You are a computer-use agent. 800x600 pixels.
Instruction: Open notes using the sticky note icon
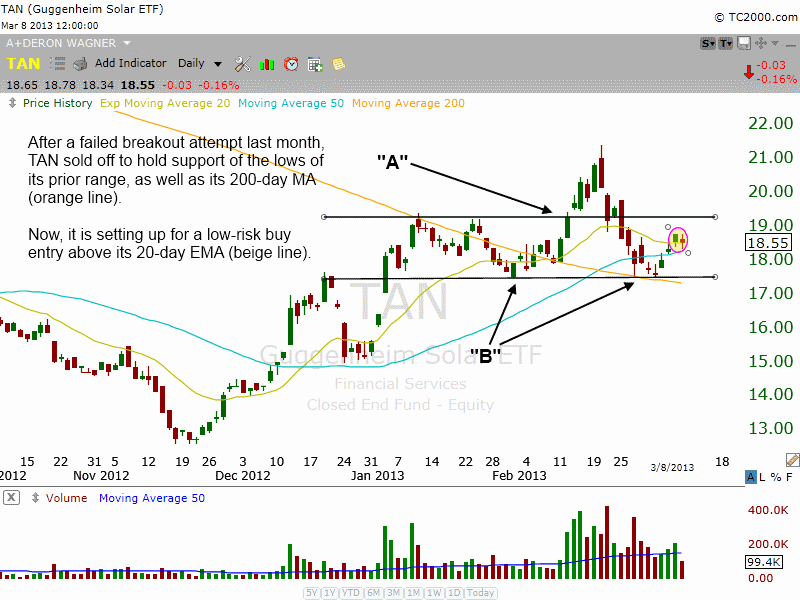click(338, 62)
